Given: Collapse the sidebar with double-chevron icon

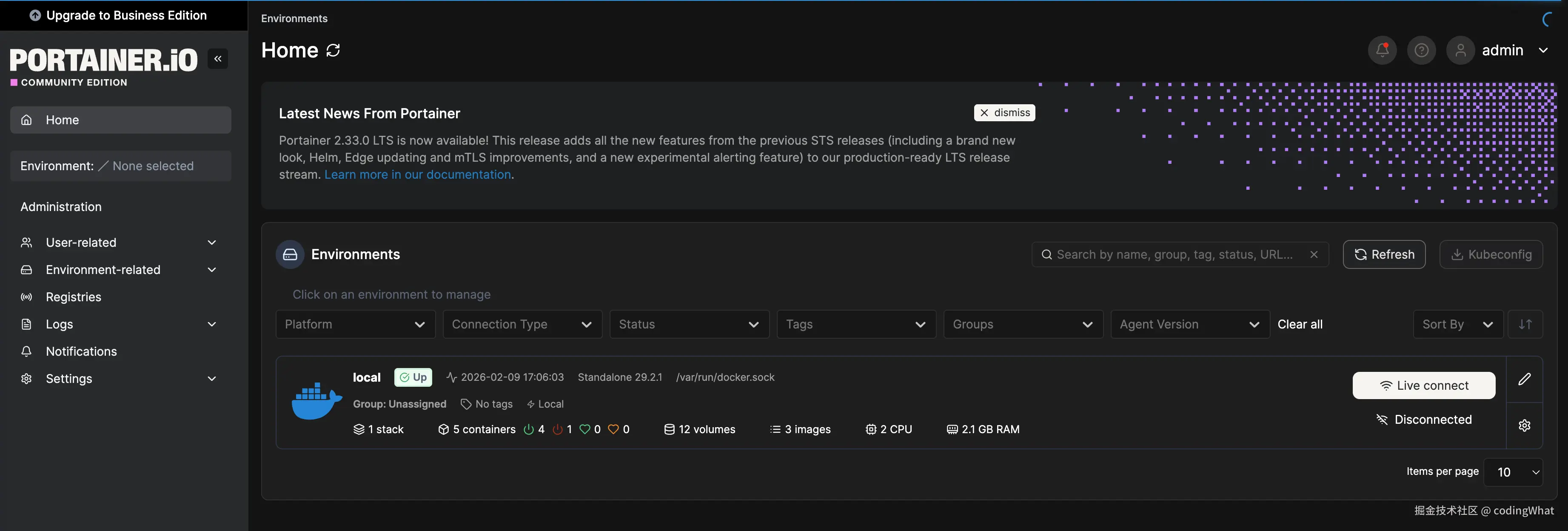Looking at the screenshot, I should 218,59.
